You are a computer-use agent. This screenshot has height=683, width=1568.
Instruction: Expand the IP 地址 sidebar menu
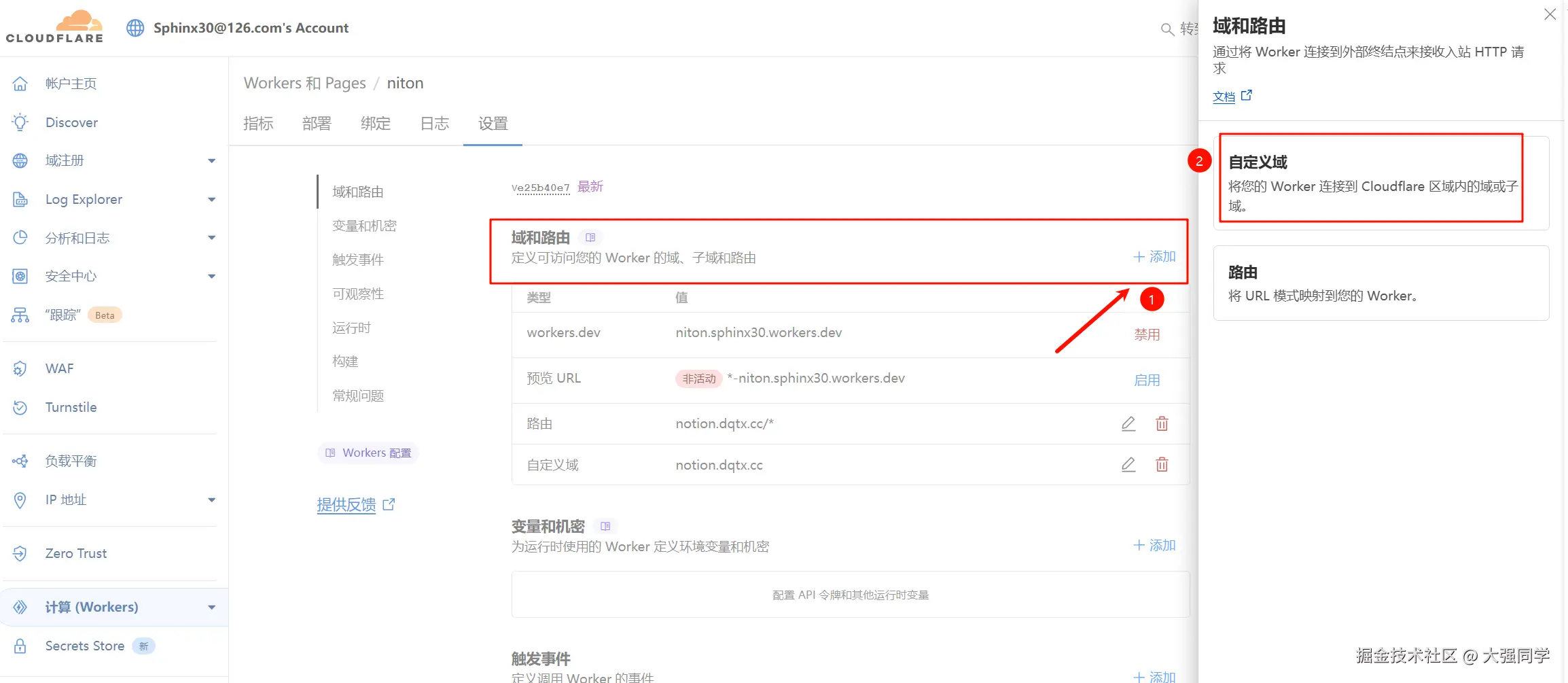[x=212, y=500]
